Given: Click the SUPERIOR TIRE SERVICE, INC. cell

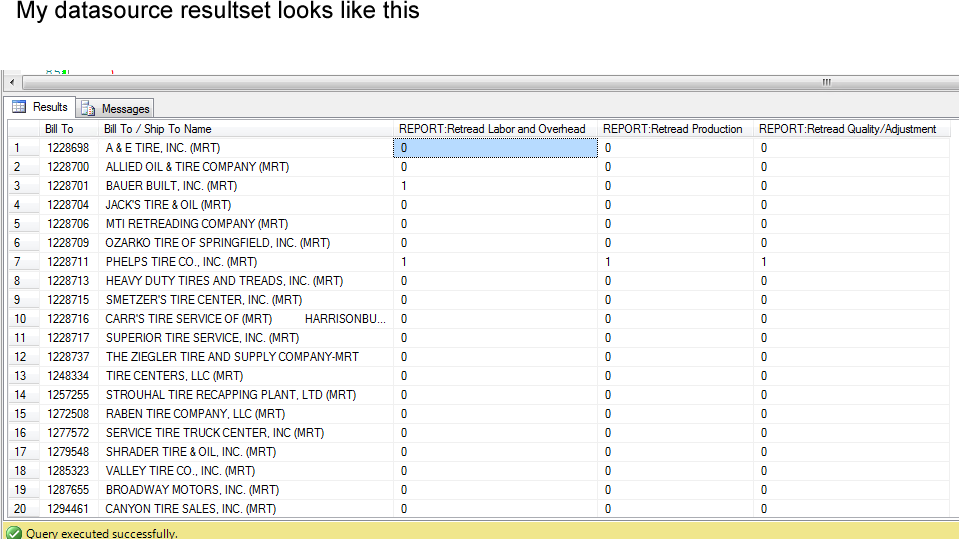Looking at the screenshot, I should (246, 338).
